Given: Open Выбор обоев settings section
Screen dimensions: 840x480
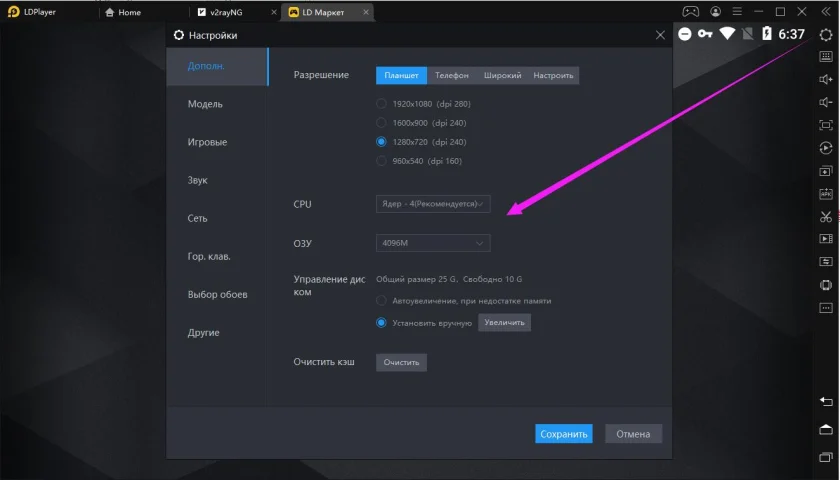Looking at the screenshot, I should (x=218, y=294).
